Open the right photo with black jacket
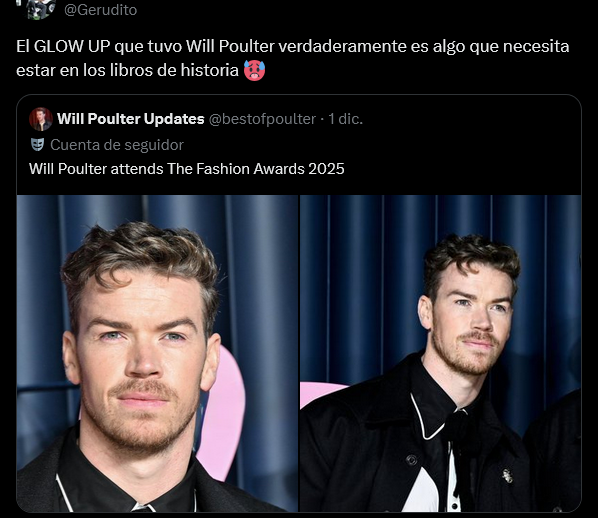Screen dimensions: 598x518 (440, 353)
